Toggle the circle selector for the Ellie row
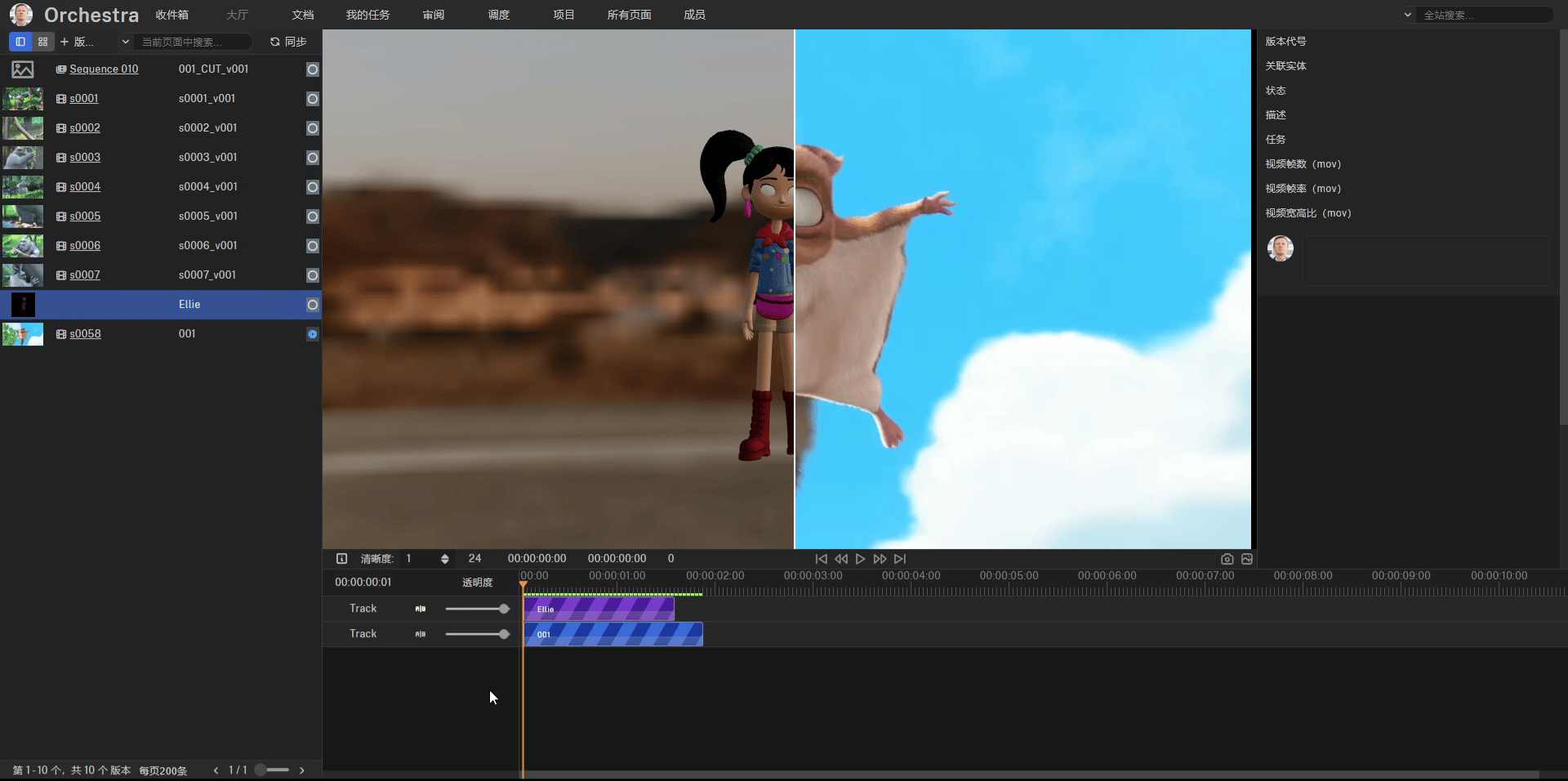The height and width of the screenshot is (781, 1568). click(312, 305)
